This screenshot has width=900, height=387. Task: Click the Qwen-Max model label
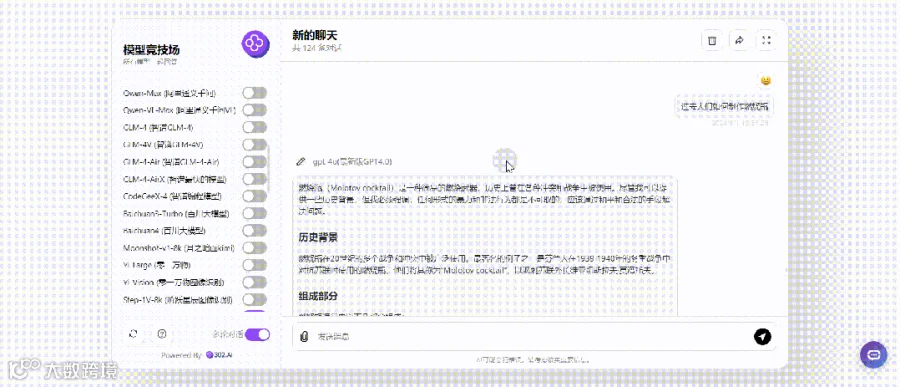click(x=170, y=93)
